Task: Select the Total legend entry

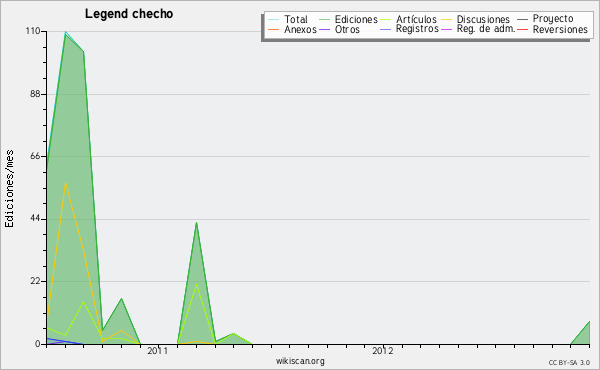Action: pyautogui.click(x=296, y=19)
